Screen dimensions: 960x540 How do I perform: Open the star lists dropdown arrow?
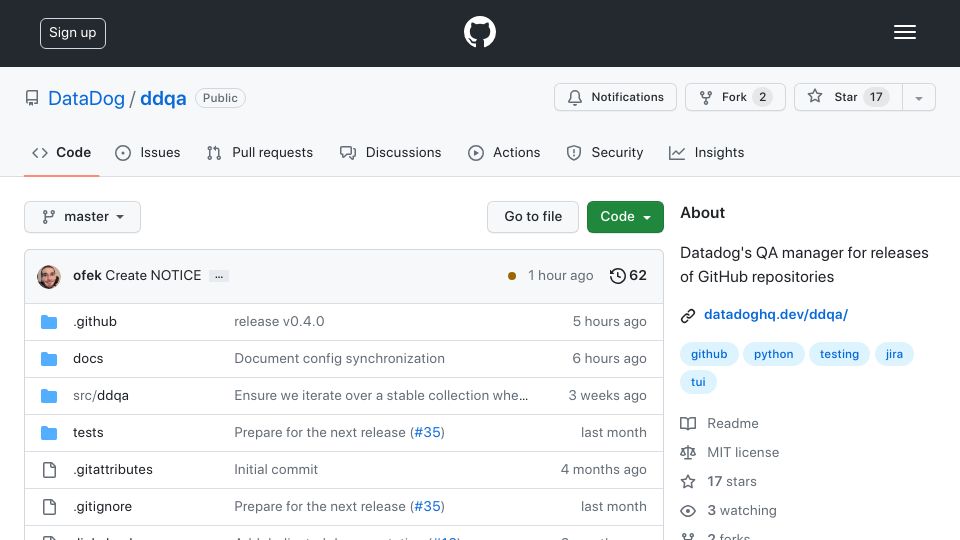click(918, 97)
